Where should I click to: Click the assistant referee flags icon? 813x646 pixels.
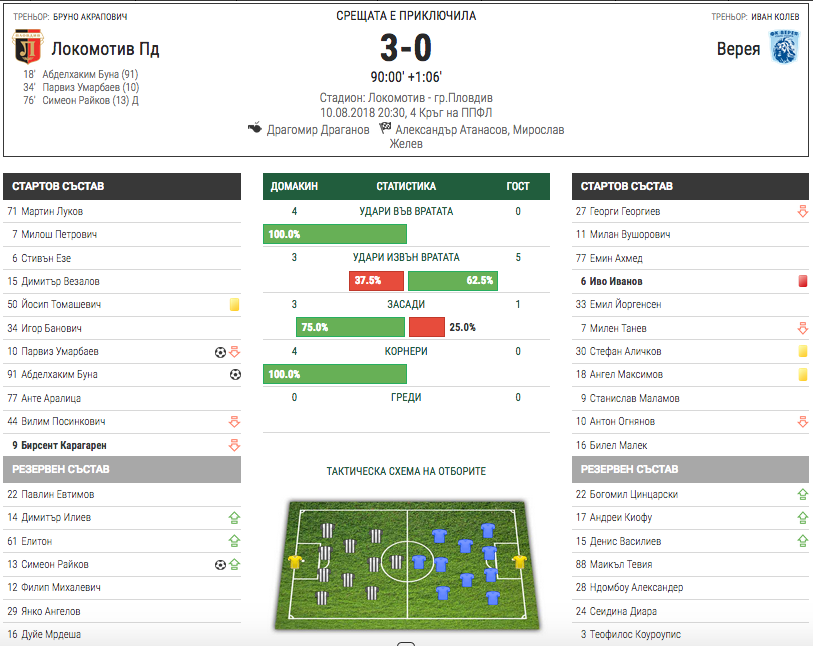tap(385, 128)
